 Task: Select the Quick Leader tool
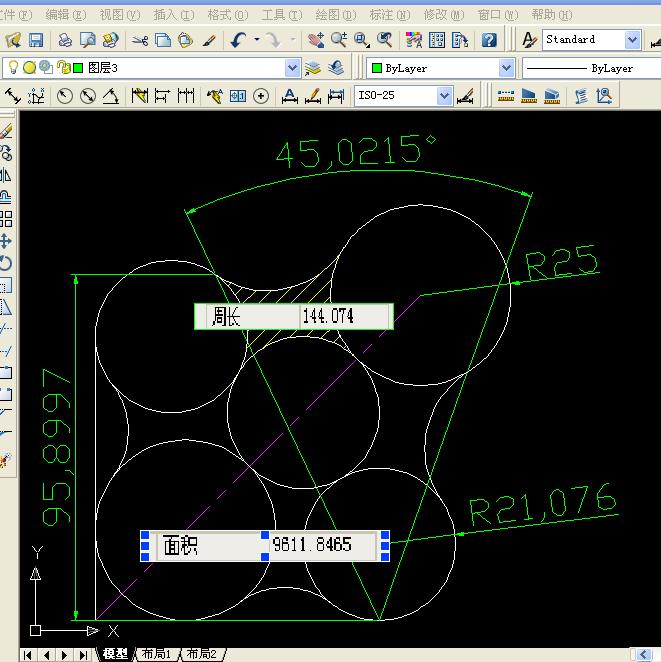point(215,96)
